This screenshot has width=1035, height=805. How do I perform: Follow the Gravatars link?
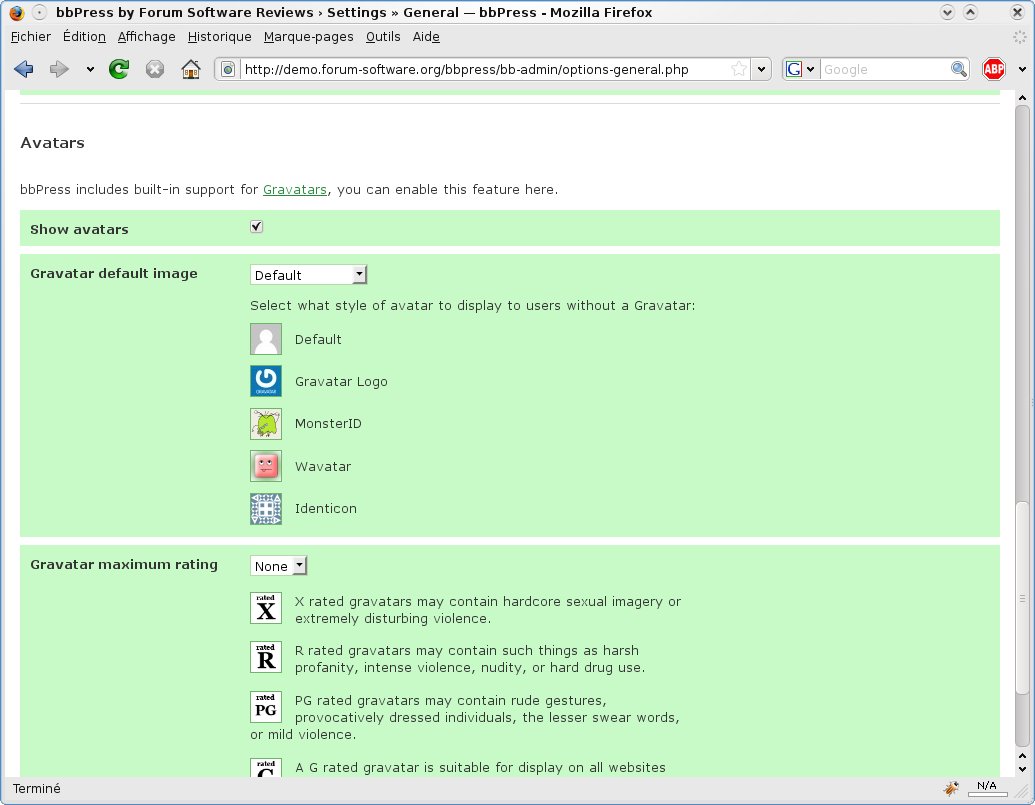(294, 189)
